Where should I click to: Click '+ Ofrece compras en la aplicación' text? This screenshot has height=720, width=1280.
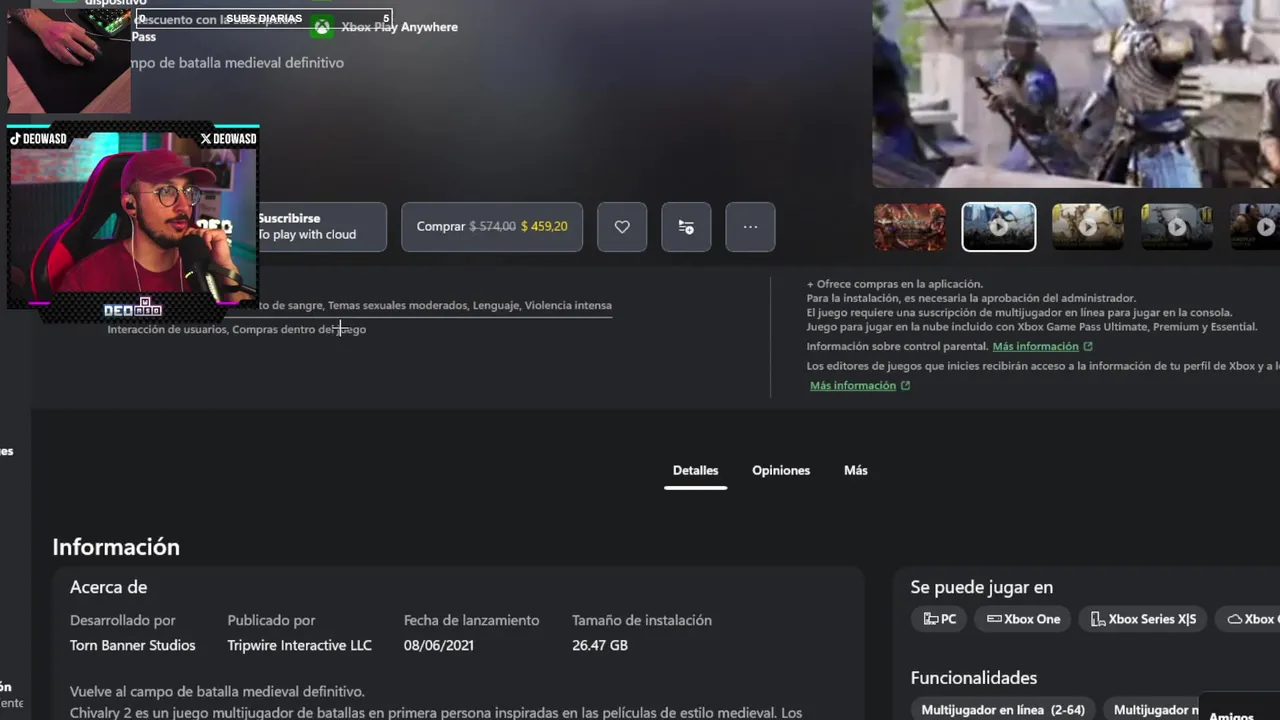pyautogui.click(x=895, y=284)
